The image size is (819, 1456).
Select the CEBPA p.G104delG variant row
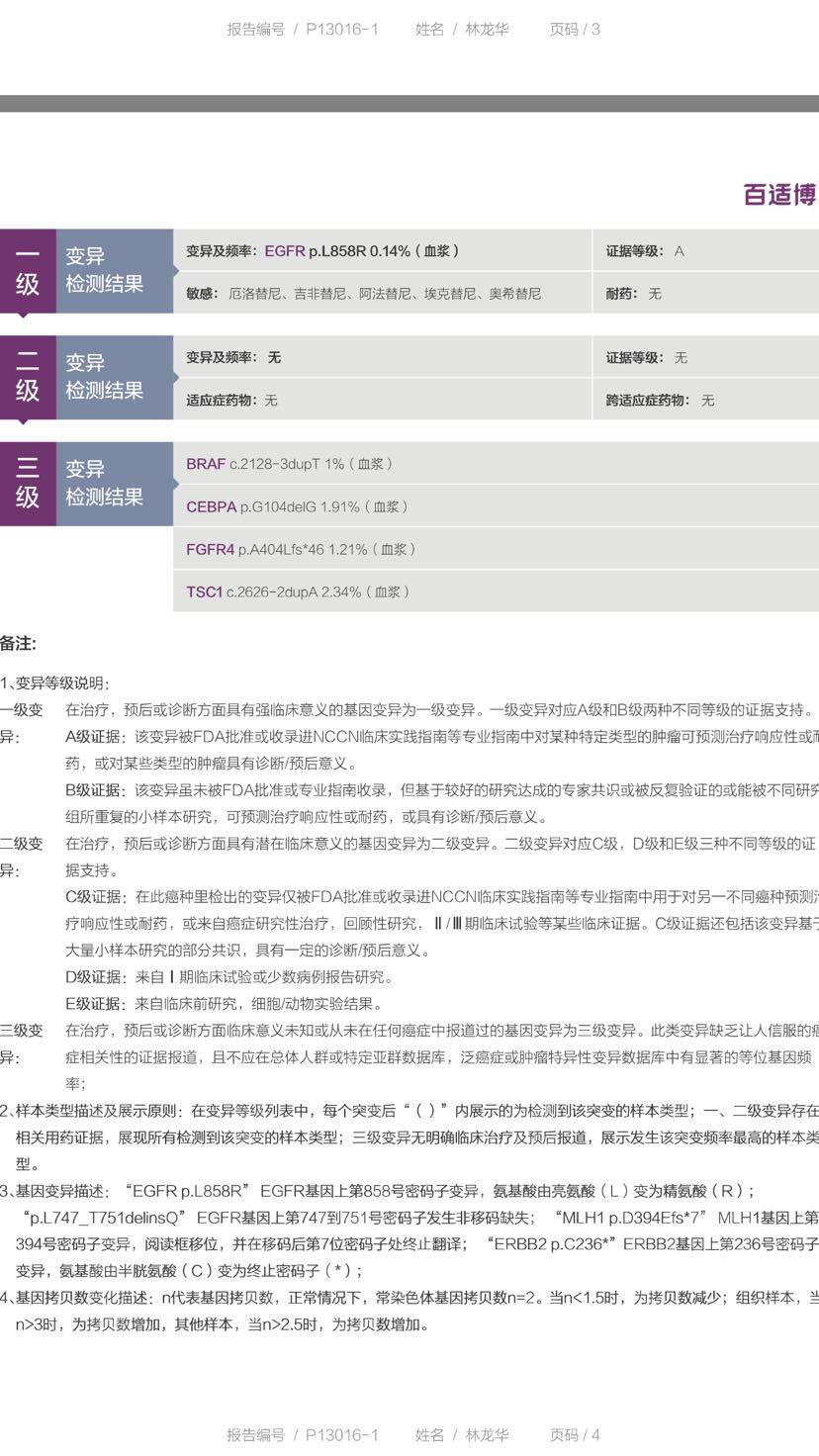pos(297,506)
